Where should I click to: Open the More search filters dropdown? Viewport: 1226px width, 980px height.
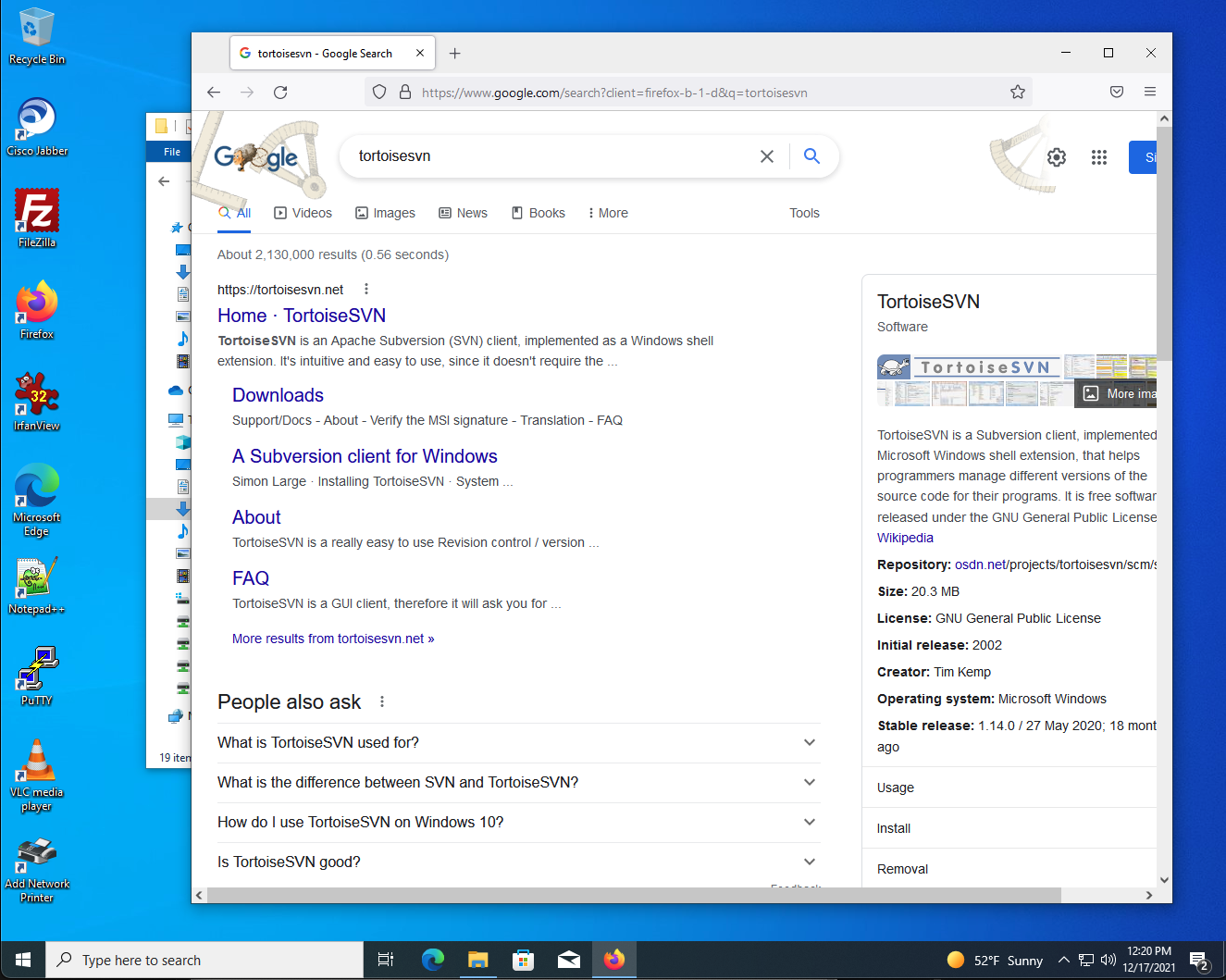(608, 213)
